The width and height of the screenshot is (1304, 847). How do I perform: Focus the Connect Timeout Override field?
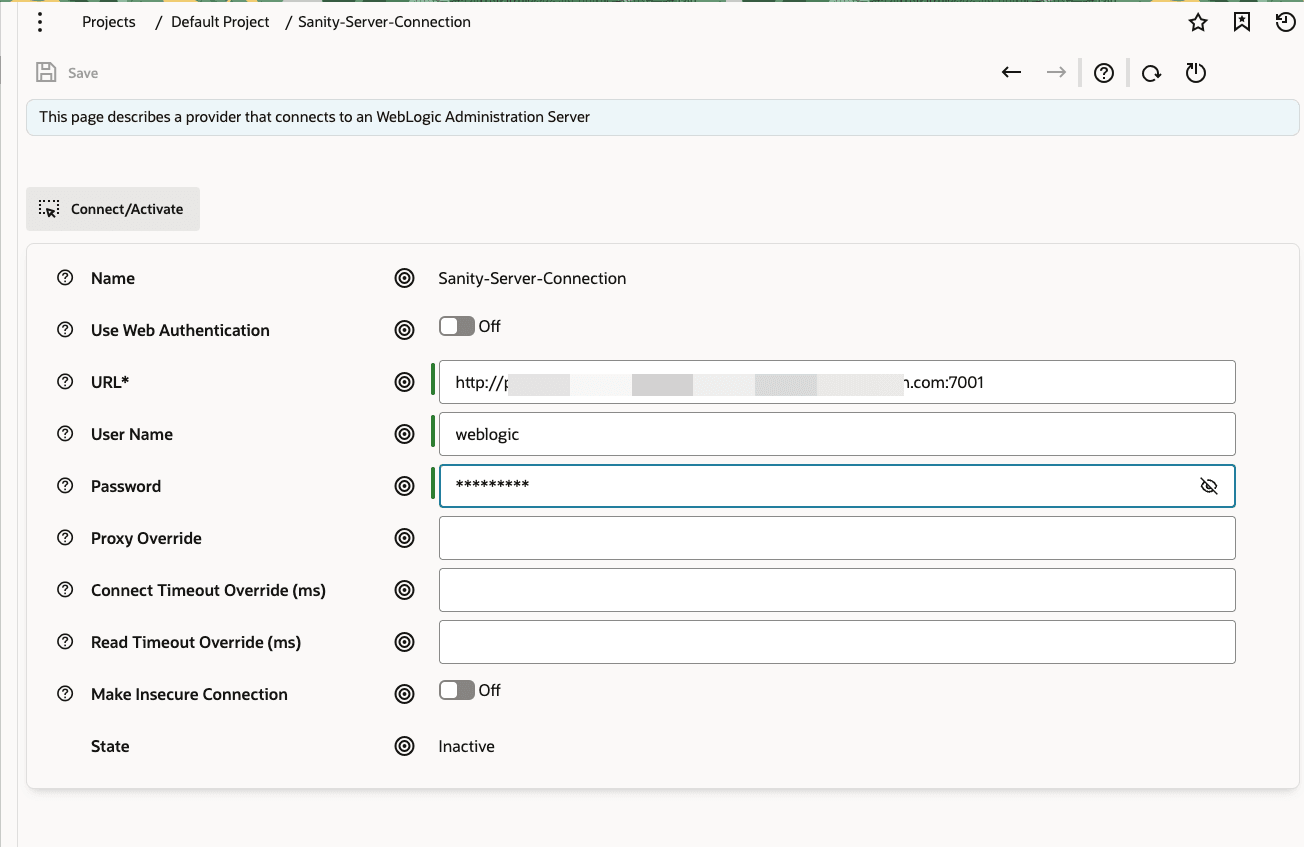point(837,590)
